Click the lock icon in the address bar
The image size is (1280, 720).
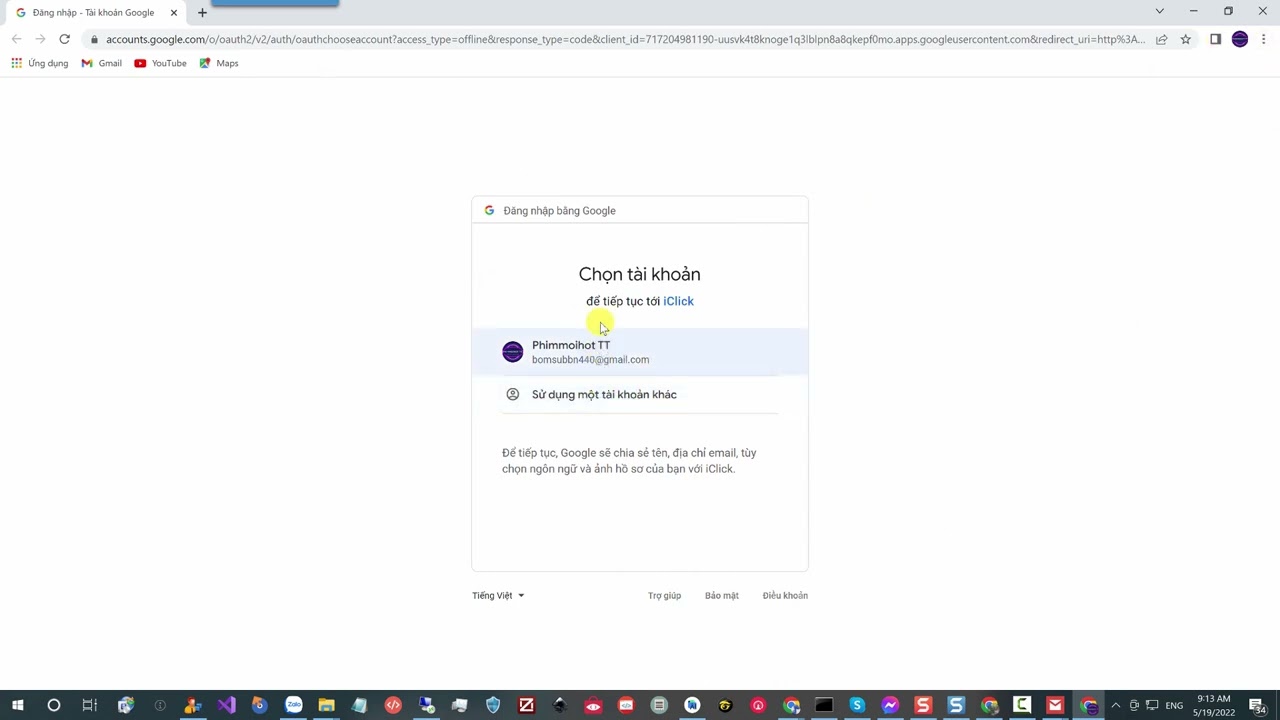click(94, 40)
